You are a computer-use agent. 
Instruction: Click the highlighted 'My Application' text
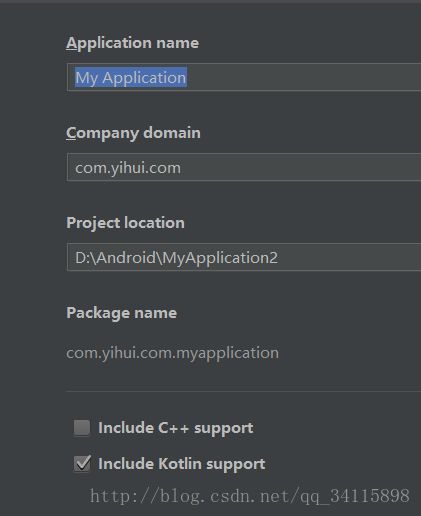131,78
